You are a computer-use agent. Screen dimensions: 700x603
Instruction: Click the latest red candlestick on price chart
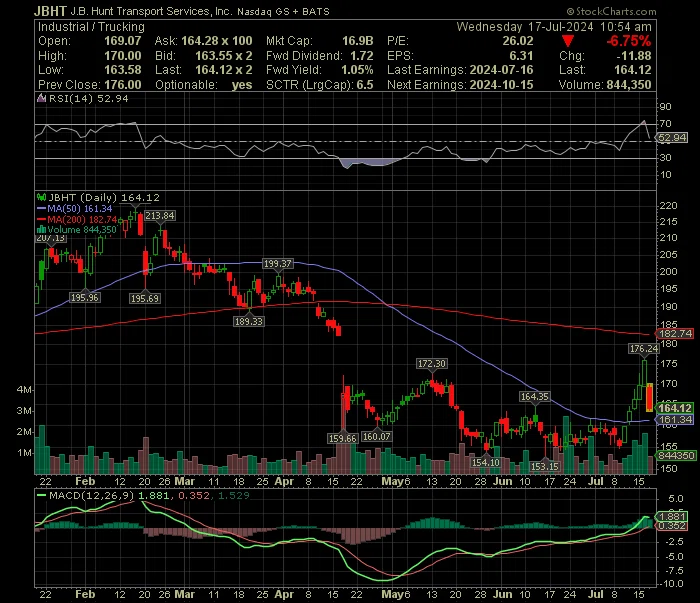pyautogui.click(x=649, y=397)
